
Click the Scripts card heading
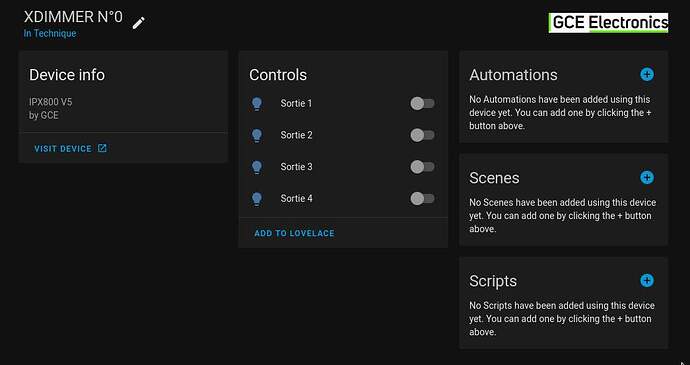tap(493, 281)
